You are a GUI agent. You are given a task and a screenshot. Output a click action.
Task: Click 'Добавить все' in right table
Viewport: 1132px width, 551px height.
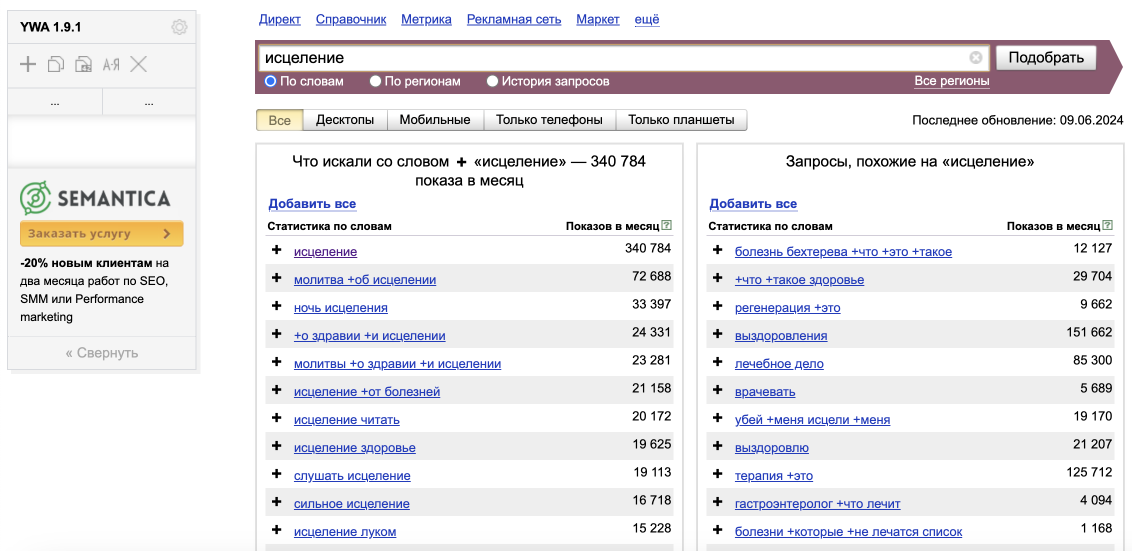(753, 204)
